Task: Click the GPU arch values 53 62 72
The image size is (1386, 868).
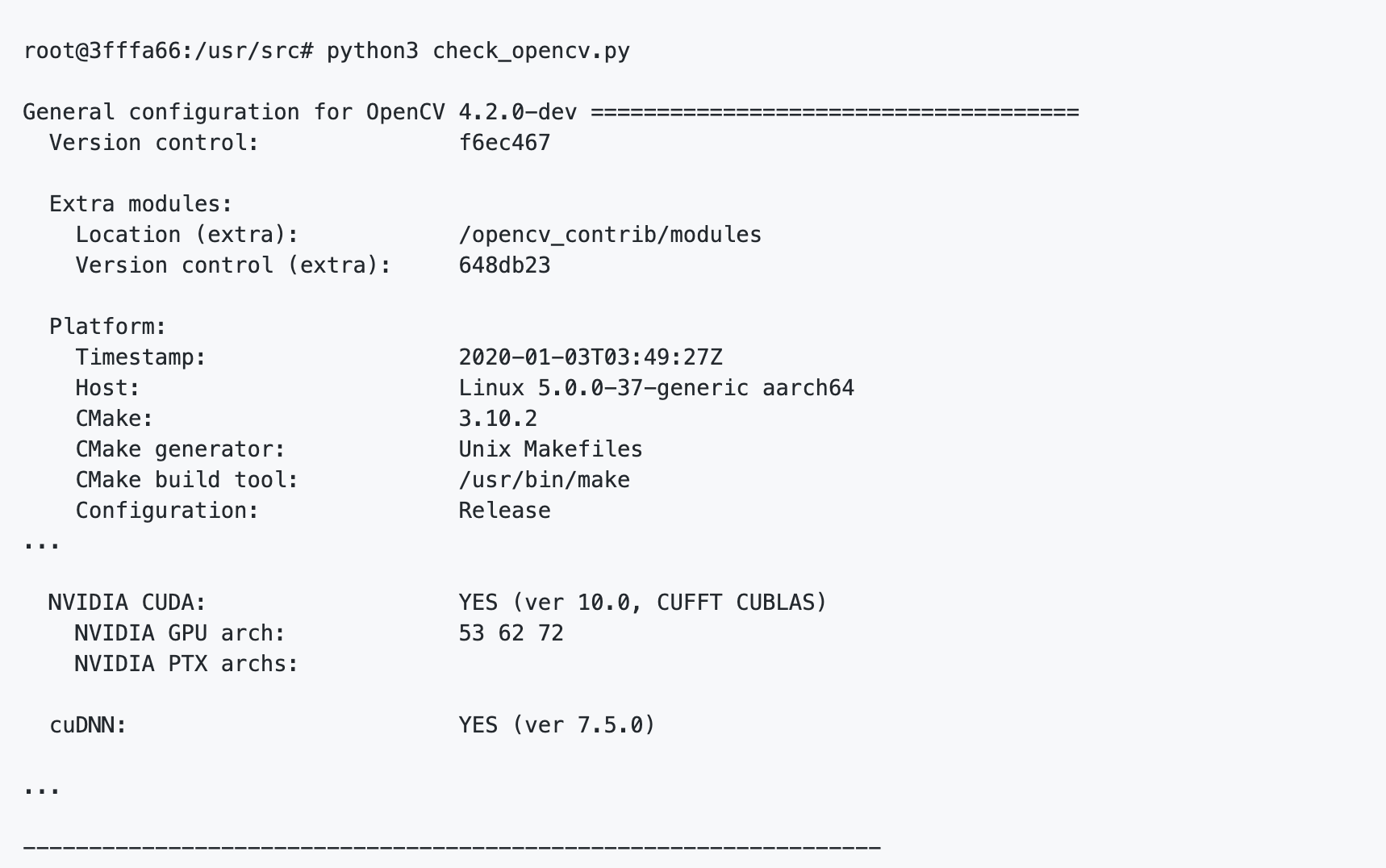Action: (511, 633)
